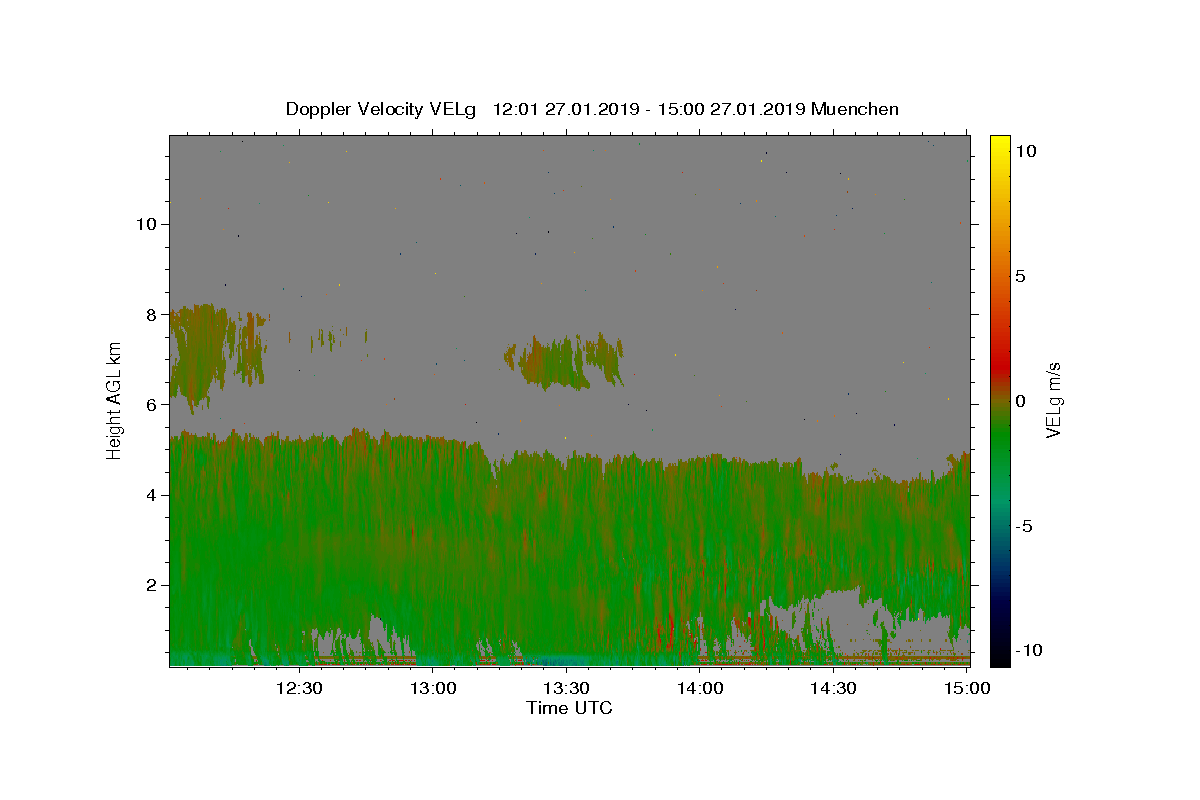Click the 13:00 time axis label

pos(433,688)
